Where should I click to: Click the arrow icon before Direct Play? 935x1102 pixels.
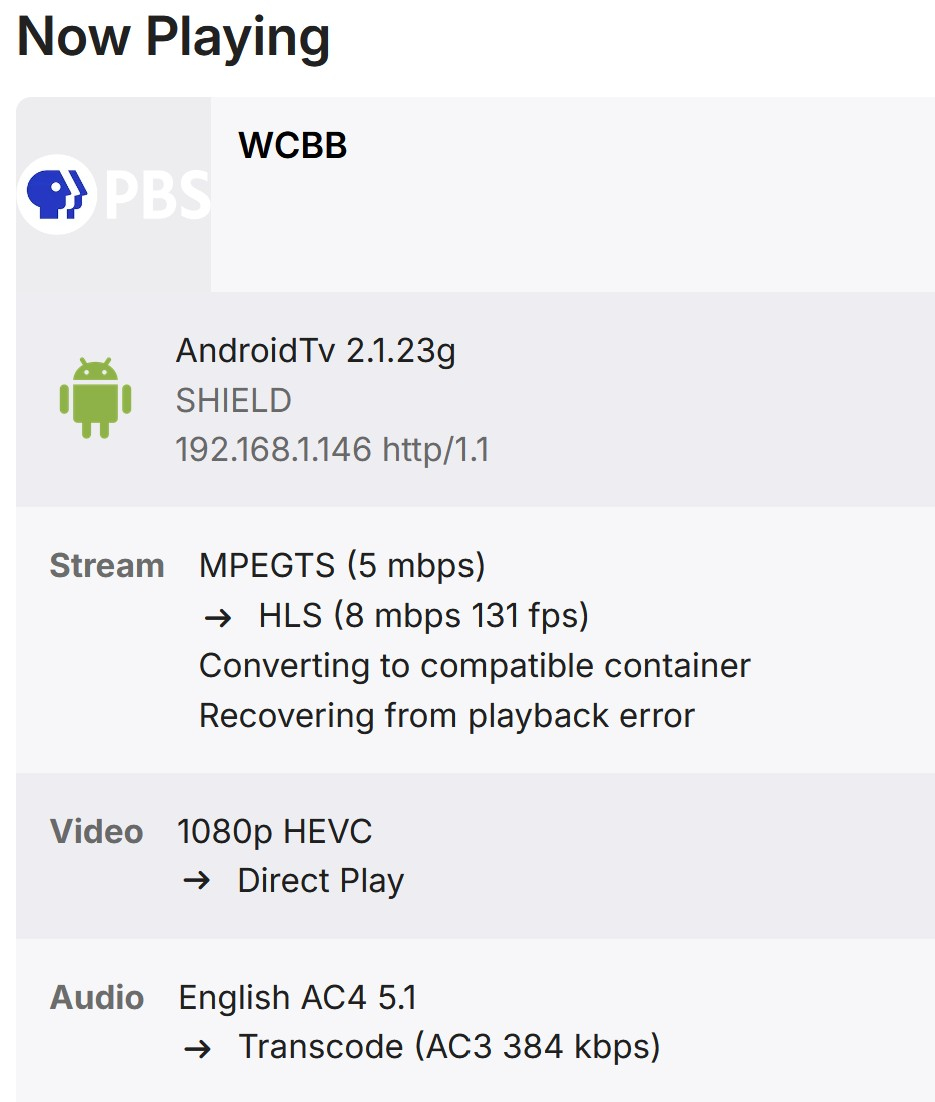197,882
